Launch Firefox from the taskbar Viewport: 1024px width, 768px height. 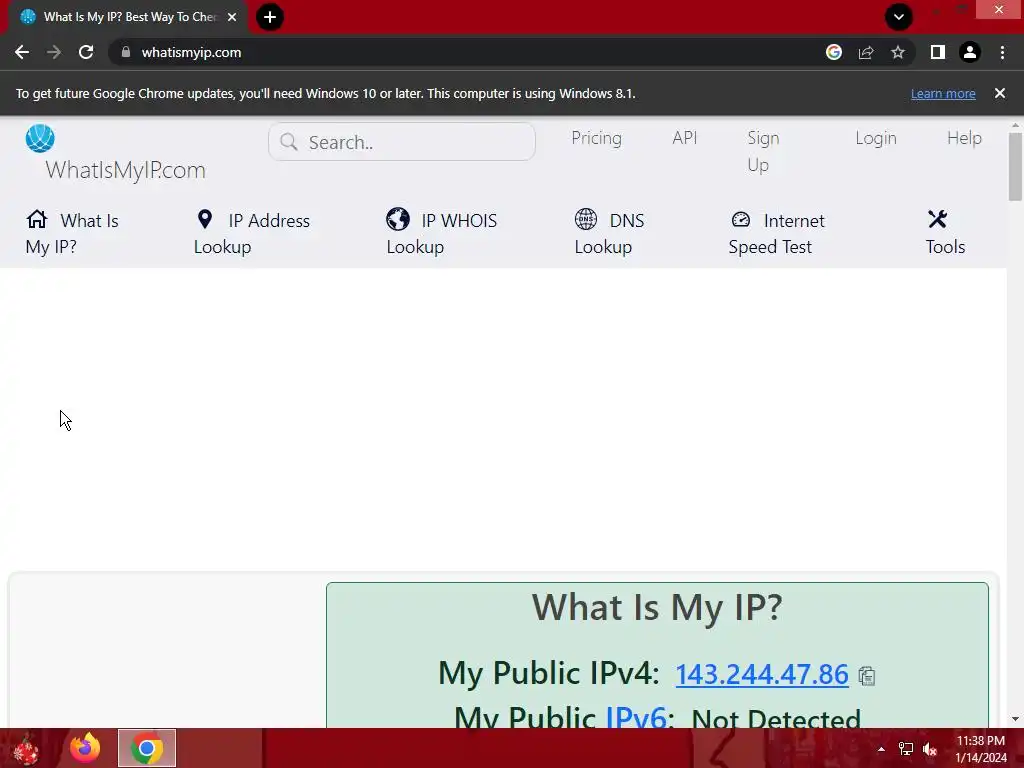click(86, 748)
